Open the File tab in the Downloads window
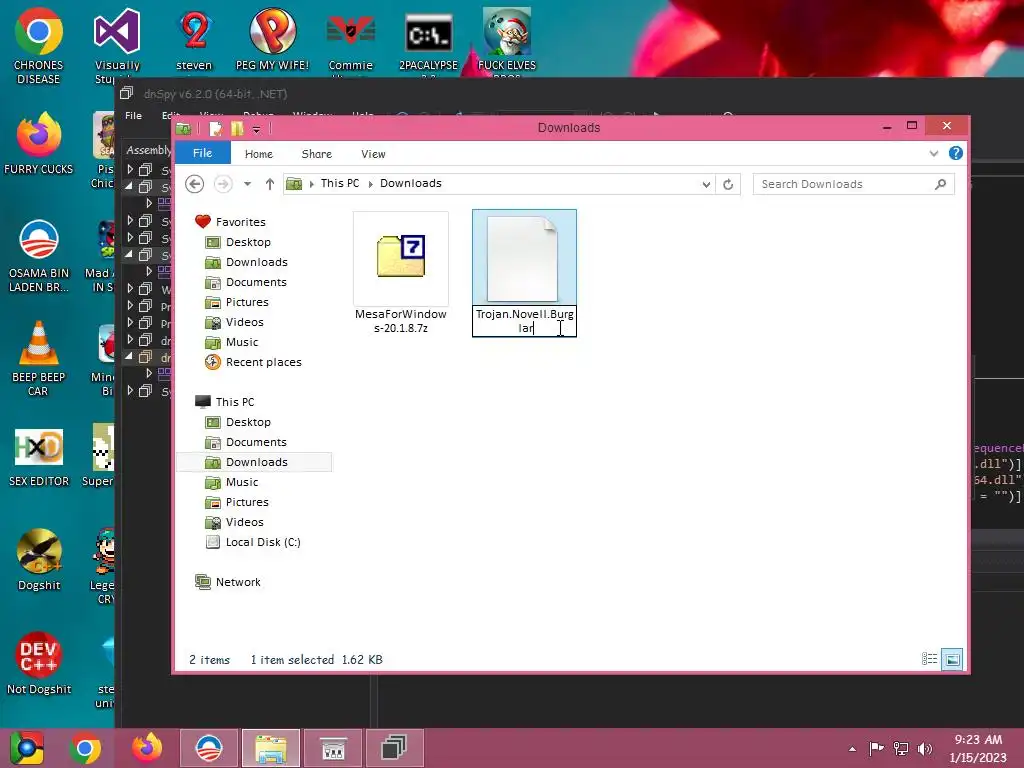1024x768 pixels. (x=202, y=153)
